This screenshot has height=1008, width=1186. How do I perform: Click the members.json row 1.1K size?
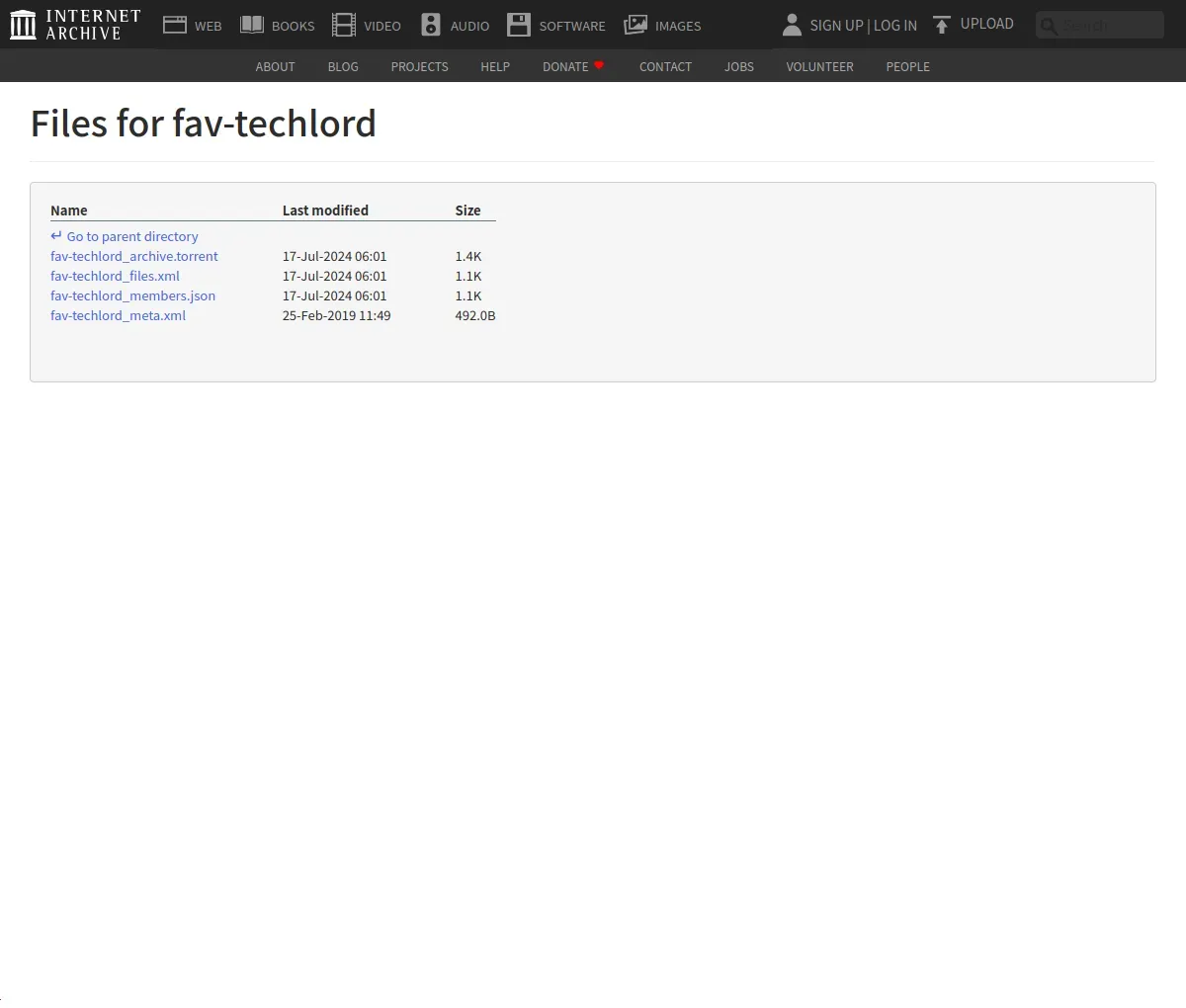point(468,296)
